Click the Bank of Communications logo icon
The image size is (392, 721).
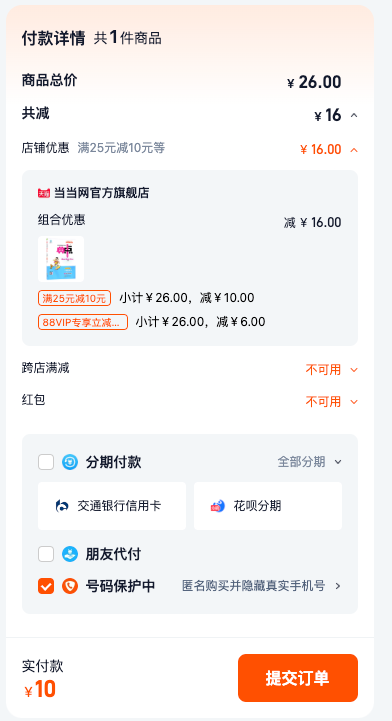click(62, 506)
